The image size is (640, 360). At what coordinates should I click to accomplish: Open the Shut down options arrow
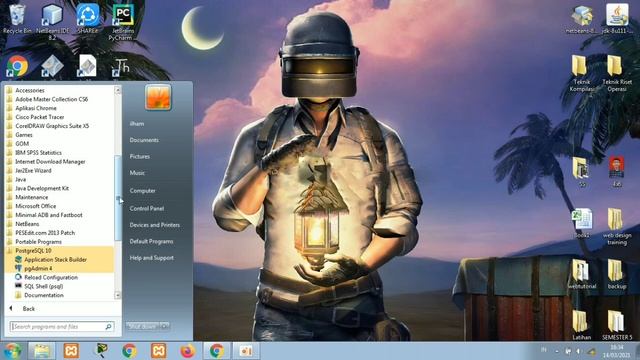[x=165, y=326]
